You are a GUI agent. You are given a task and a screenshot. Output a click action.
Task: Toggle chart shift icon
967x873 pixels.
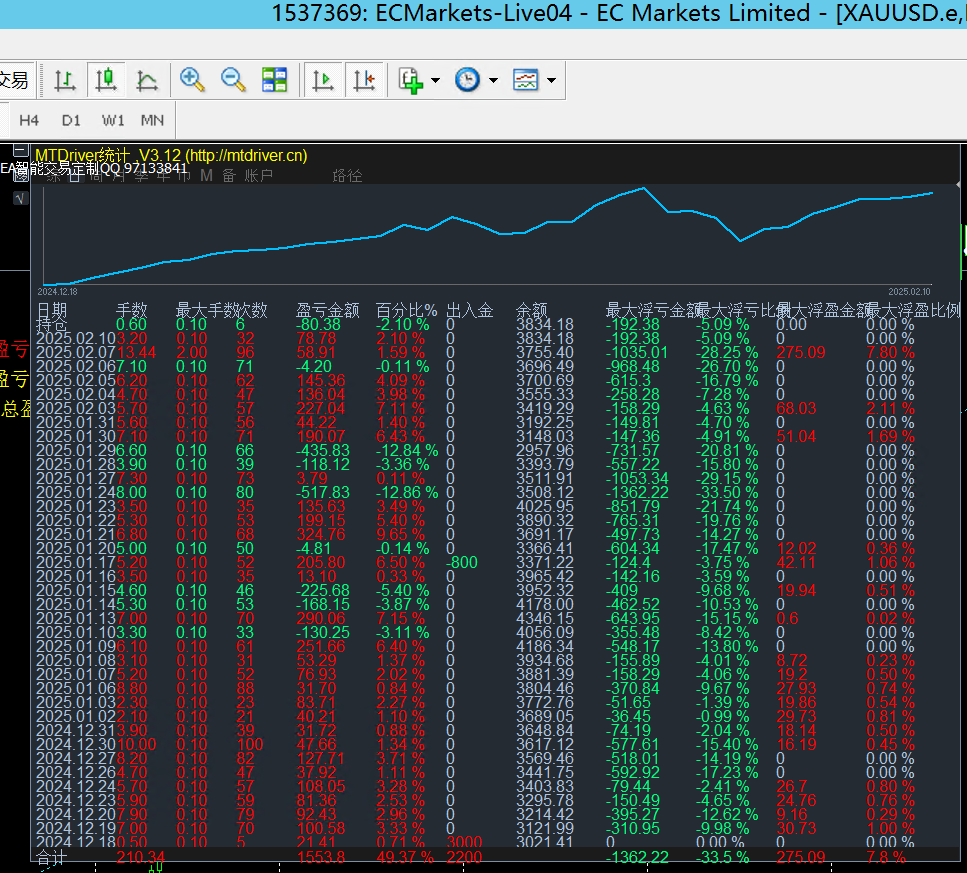point(363,80)
